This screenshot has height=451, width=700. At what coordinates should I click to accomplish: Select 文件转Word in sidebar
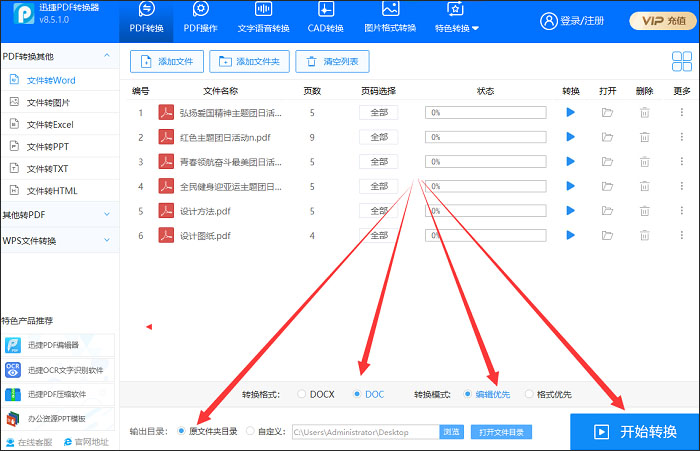click(60, 80)
